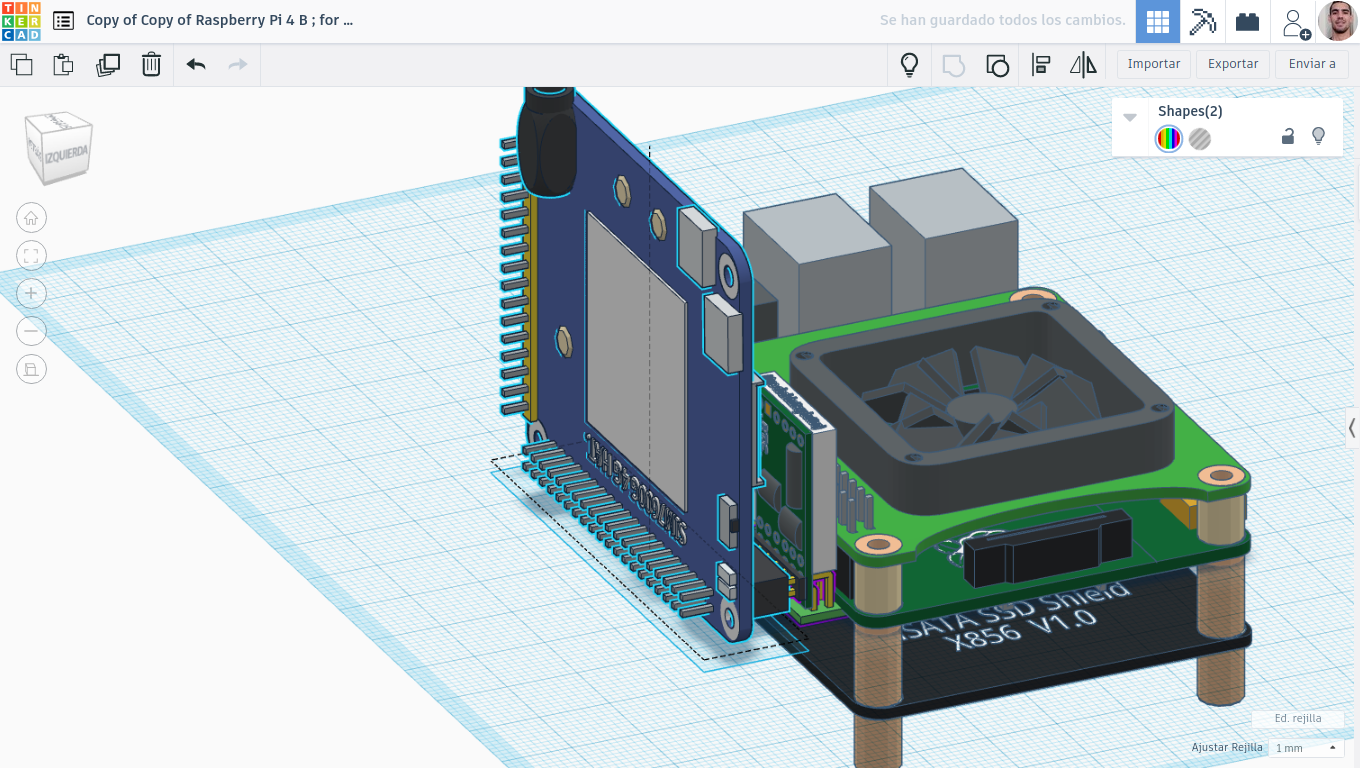Show all hidden objects lightbulb
Image resolution: width=1360 pixels, height=768 pixels.
click(x=909, y=65)
